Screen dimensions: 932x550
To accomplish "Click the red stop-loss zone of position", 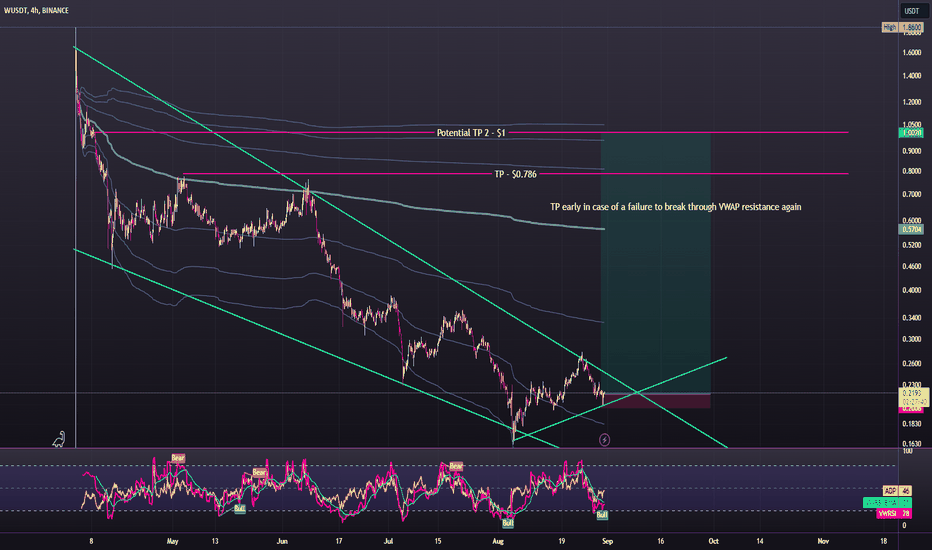I will coord(656,401).
